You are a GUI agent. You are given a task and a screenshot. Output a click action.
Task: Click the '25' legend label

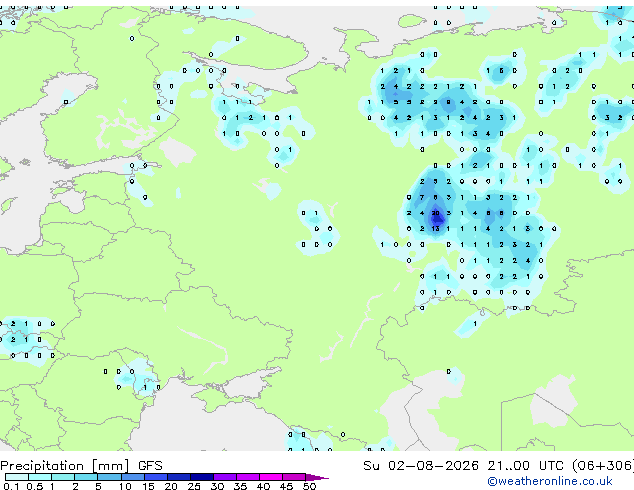[194, 486]
